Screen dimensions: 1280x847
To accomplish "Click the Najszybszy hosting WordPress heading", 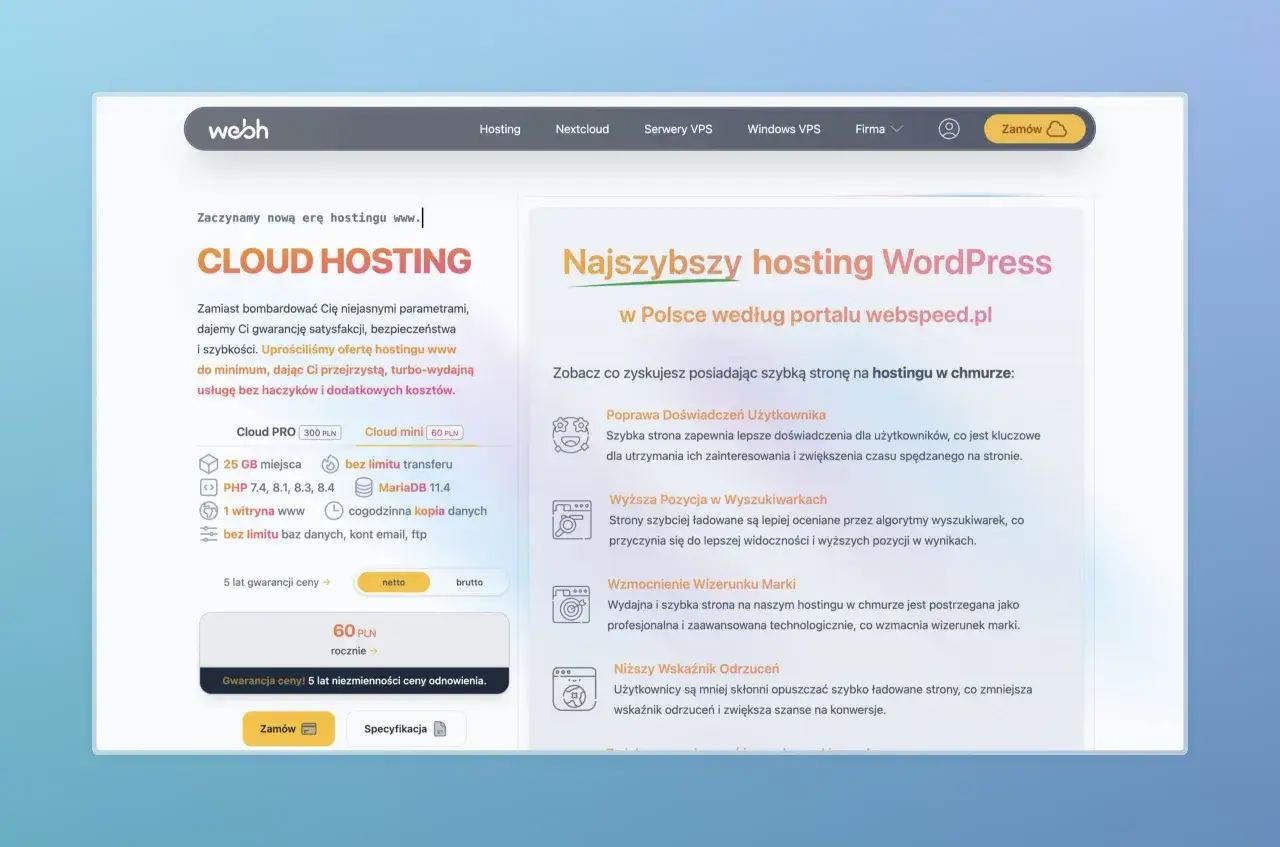I will [807, 263].
